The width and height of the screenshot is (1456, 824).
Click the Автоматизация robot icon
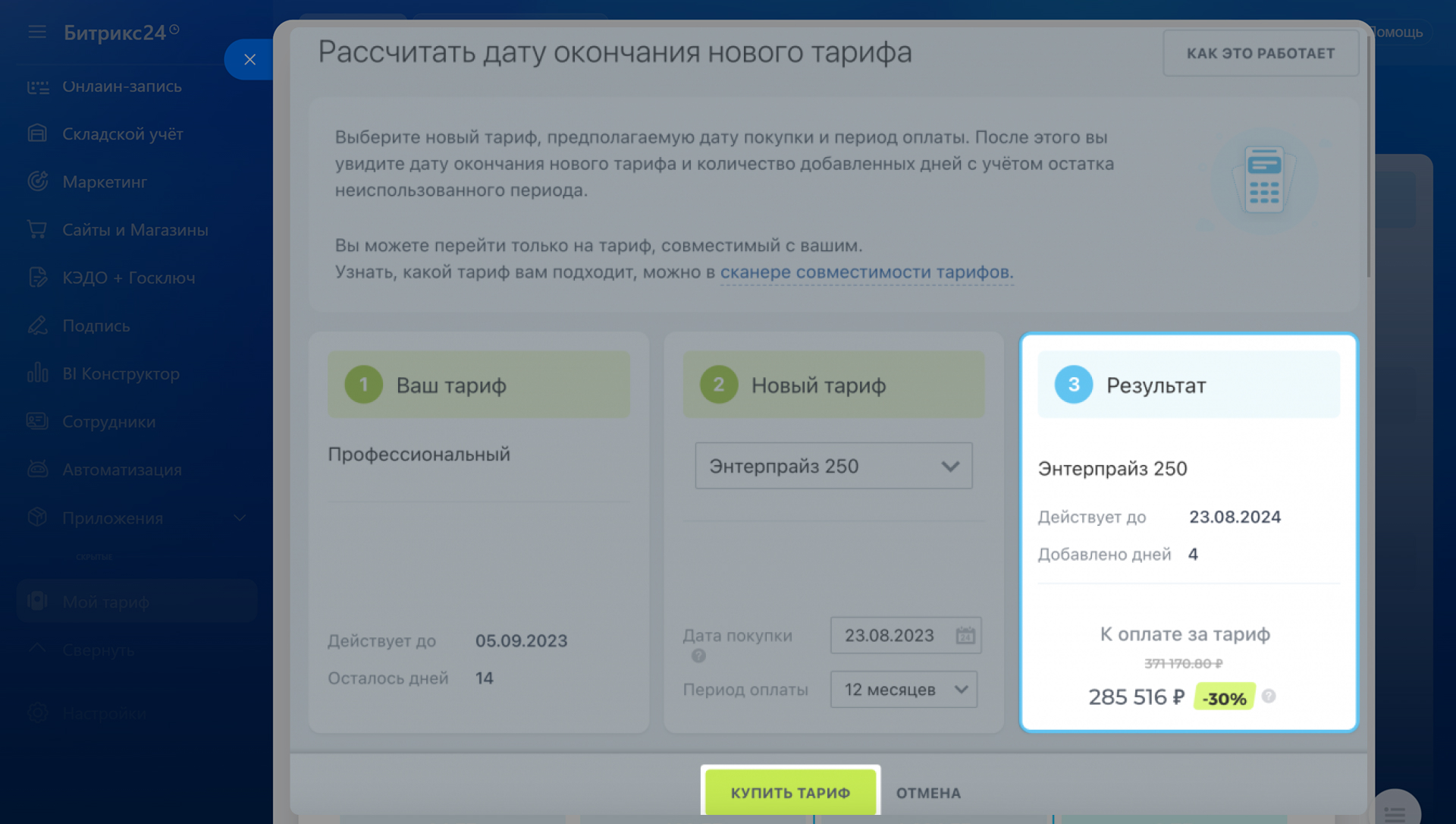37,469
